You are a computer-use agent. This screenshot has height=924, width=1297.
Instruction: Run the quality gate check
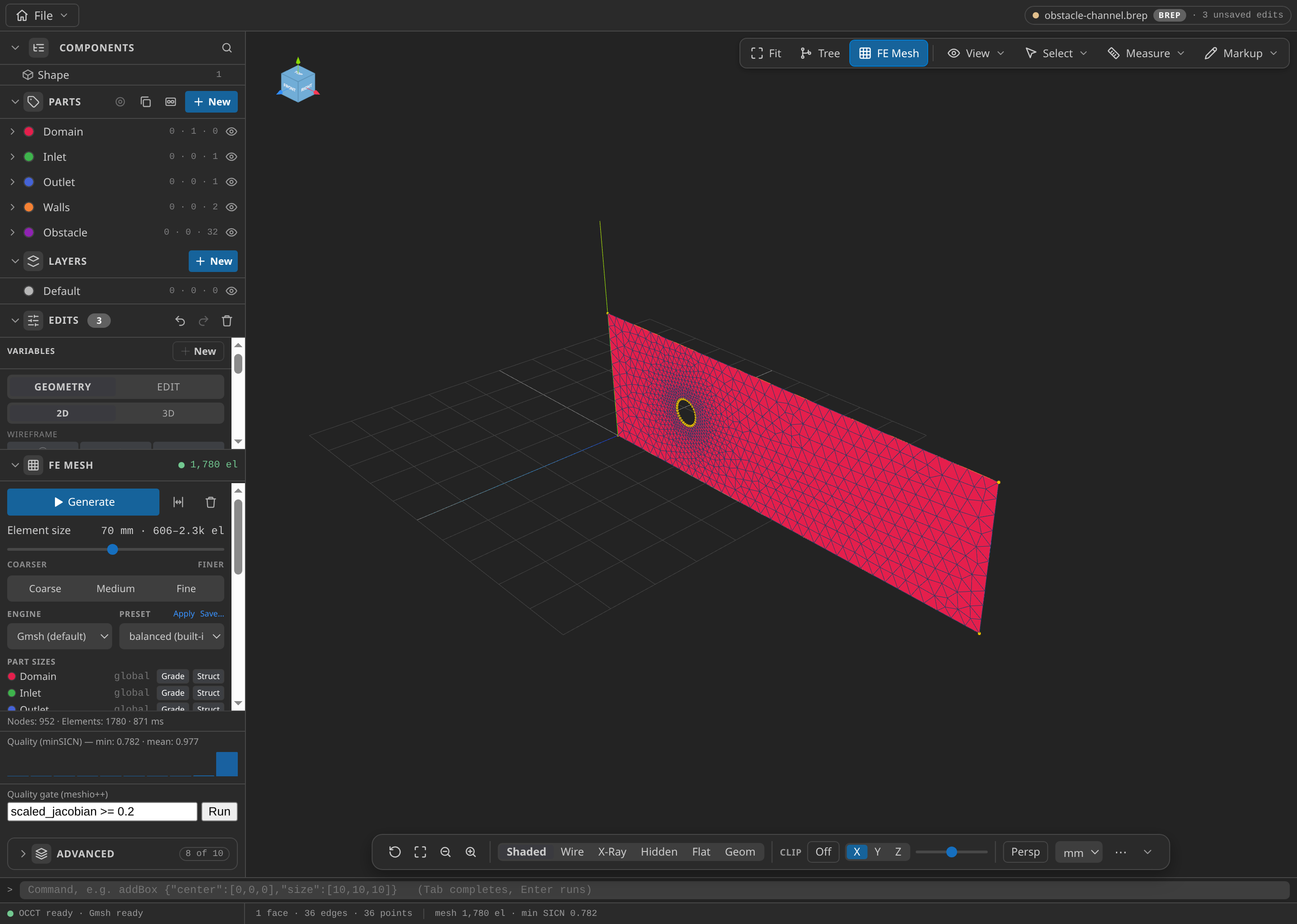tap(219, 811)
